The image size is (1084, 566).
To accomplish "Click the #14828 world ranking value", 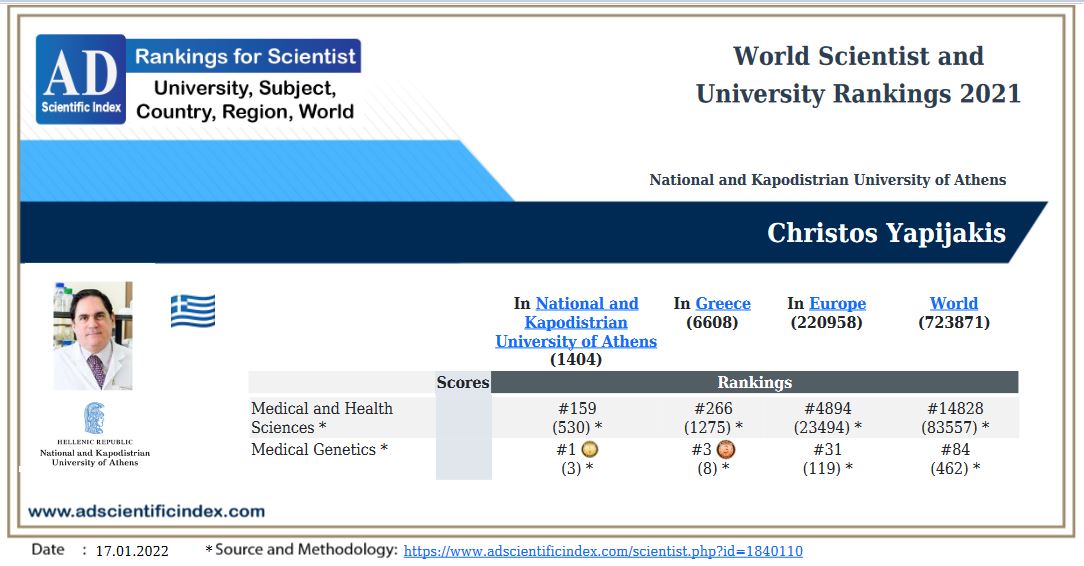I will [x=953, y=408].
